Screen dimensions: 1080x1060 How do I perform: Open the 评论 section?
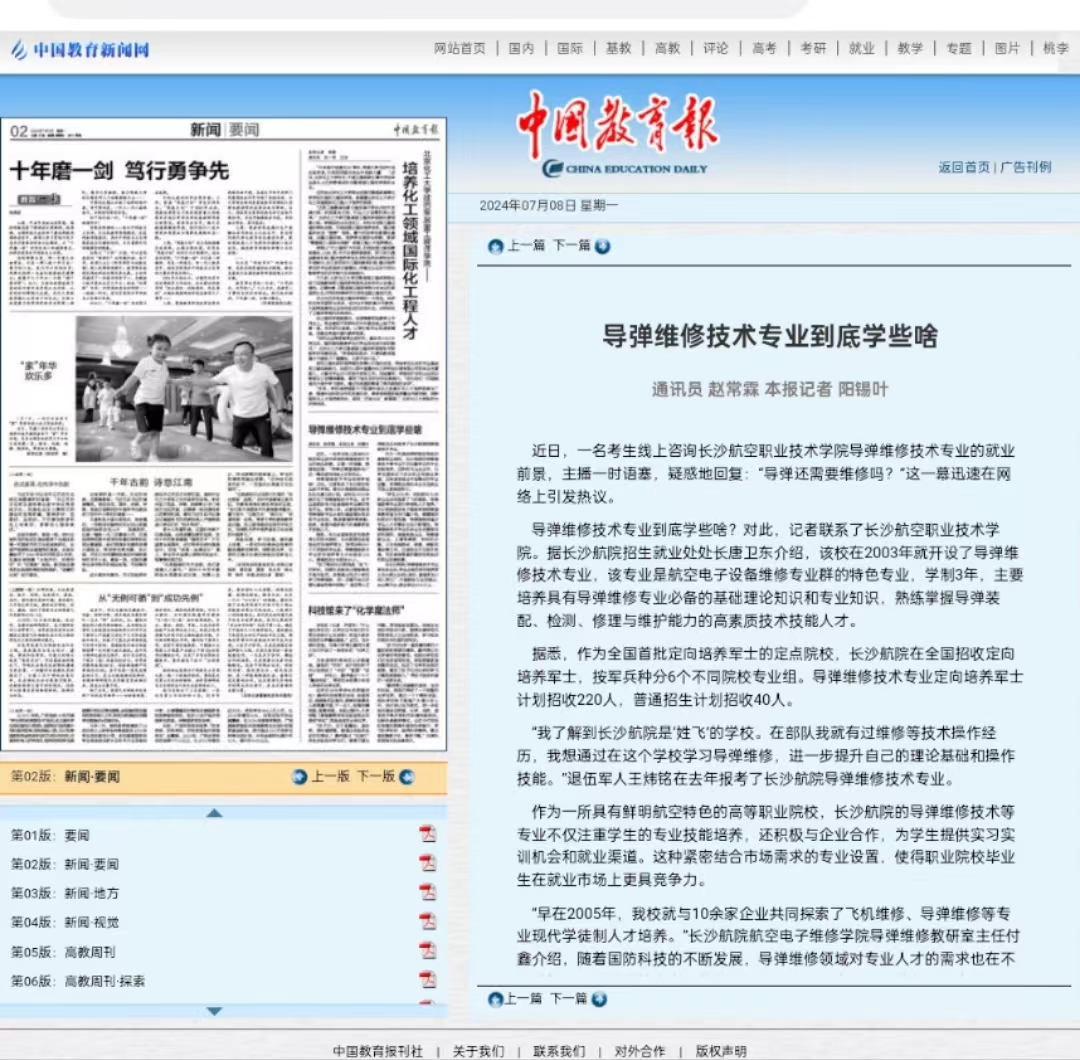pyautogui.click(x=716, y=48)
